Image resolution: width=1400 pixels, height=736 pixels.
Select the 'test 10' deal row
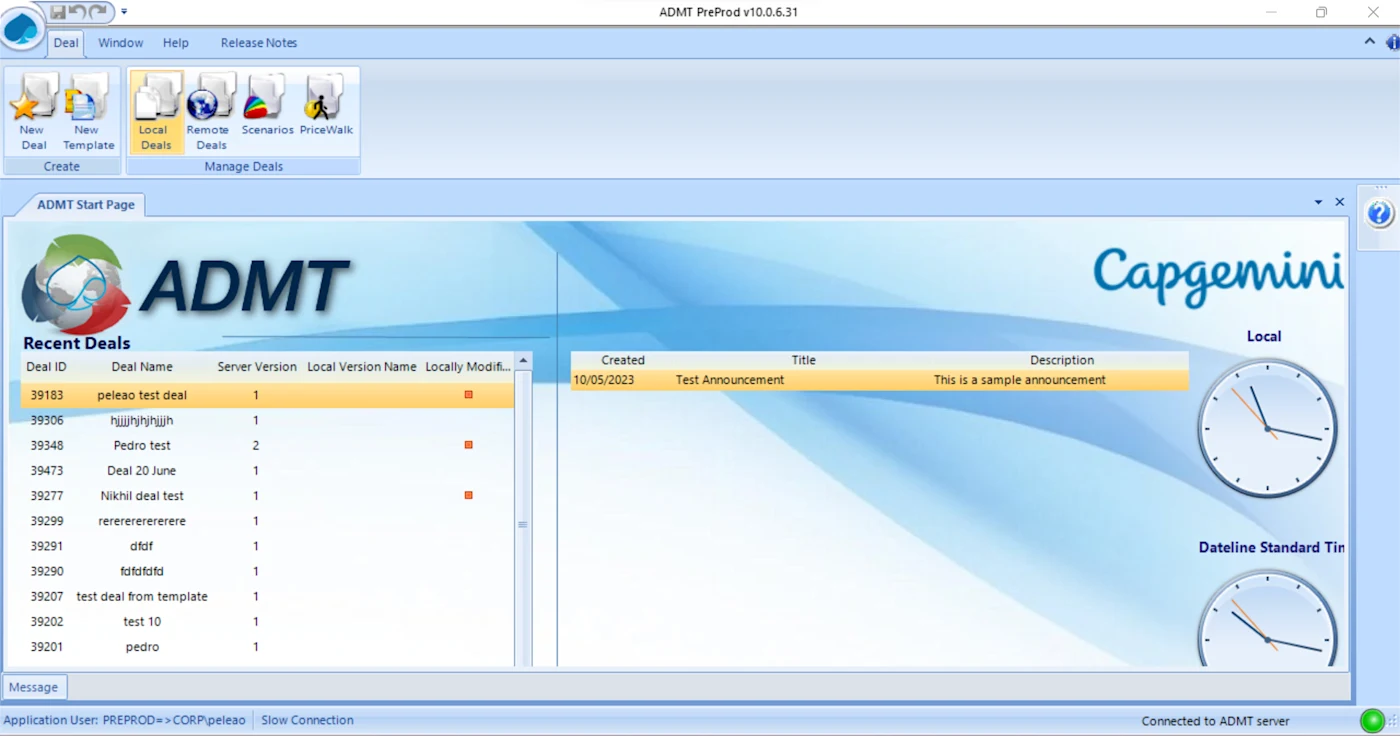(x=268, y=621)
